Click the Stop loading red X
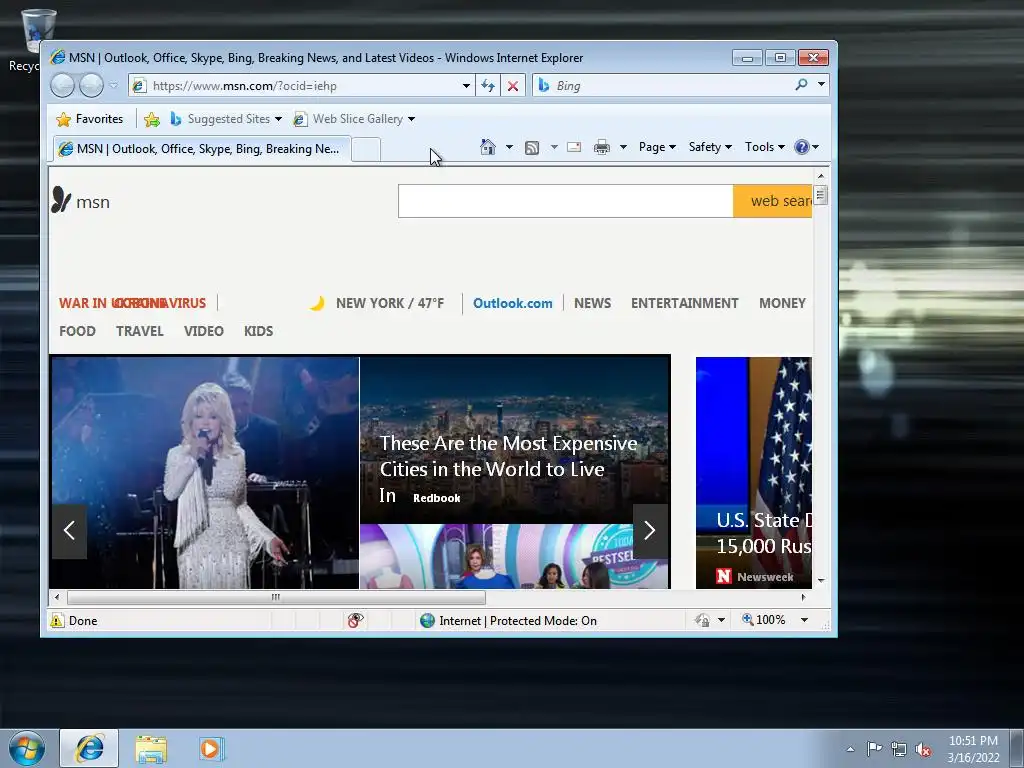The image size is (1024, 768). pyautogui.click(x=513, y=86)
